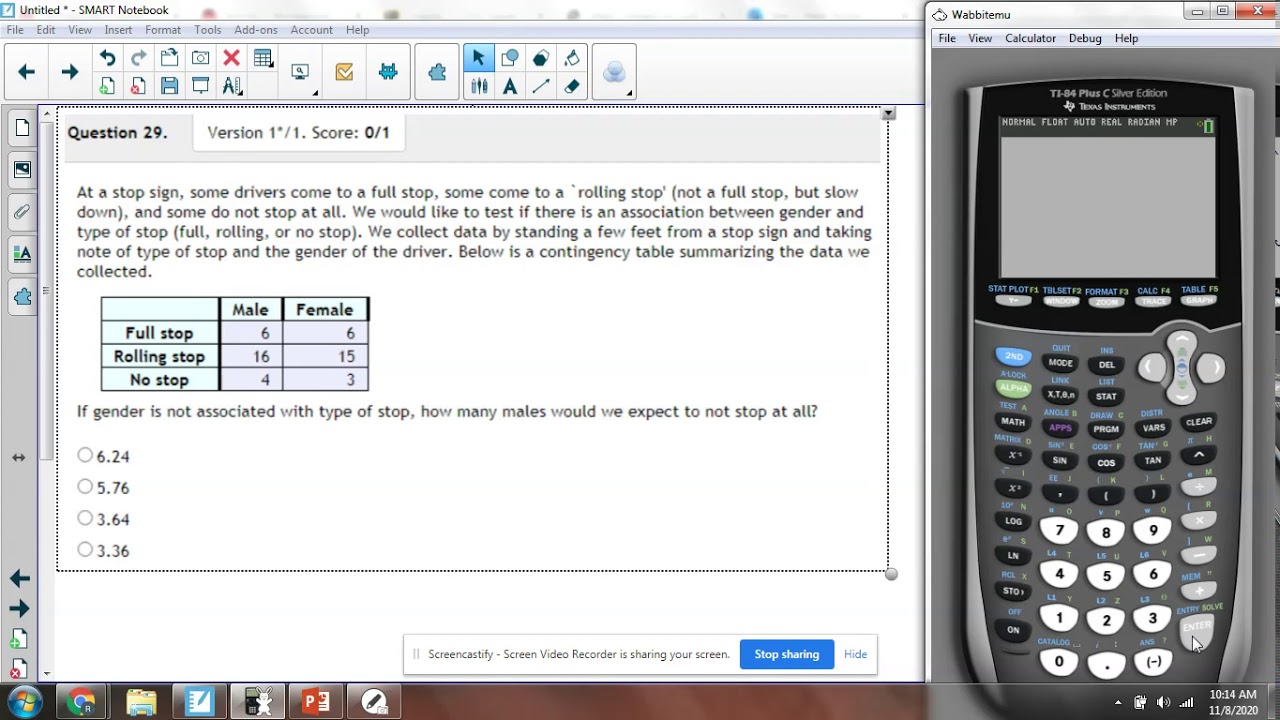Open the question object's menu arrow
The width and height of the screenshot is (1280, 720).
pos(888,114)
